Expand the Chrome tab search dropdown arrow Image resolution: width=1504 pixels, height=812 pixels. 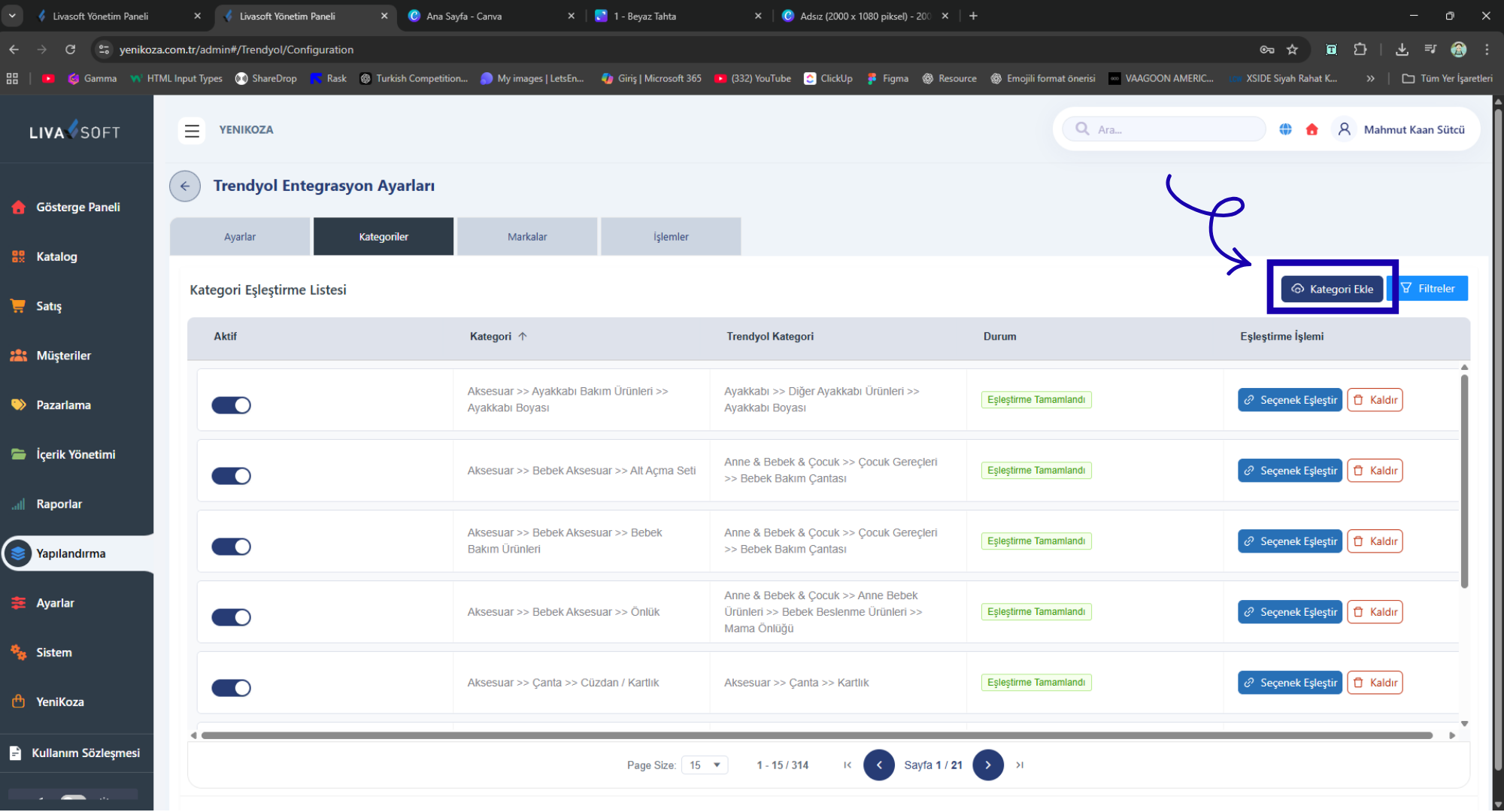[12, 16]
